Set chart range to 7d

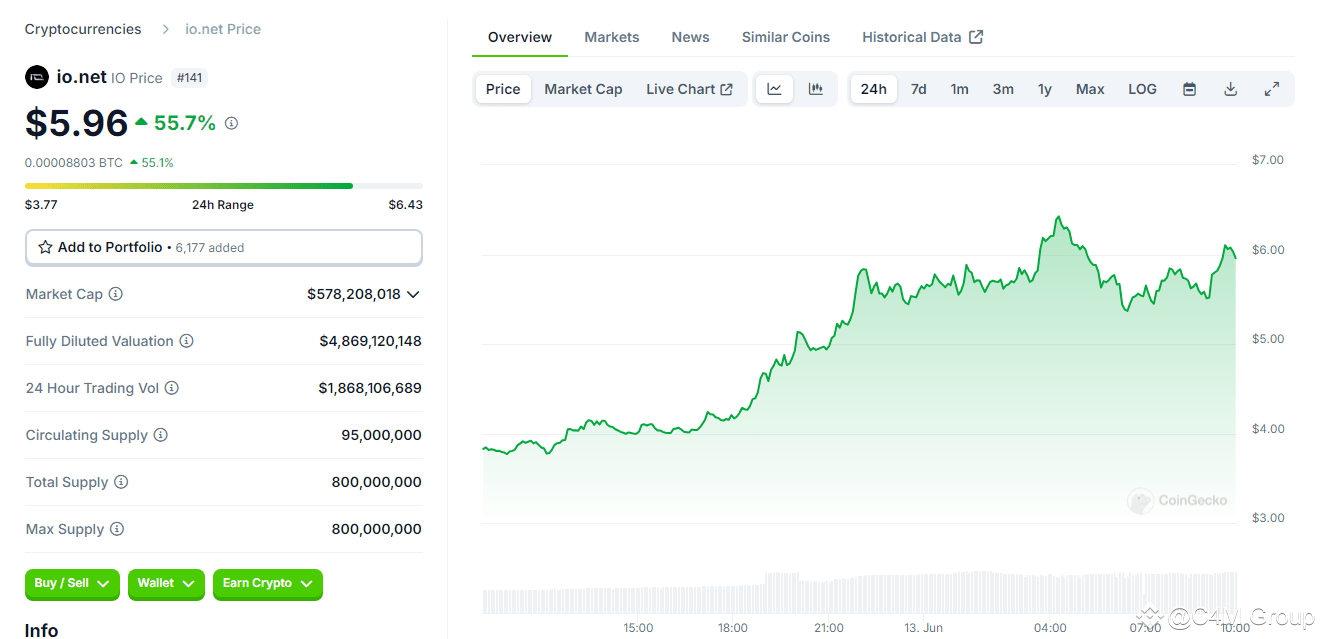pyautogui.click(x=918, y=89)
